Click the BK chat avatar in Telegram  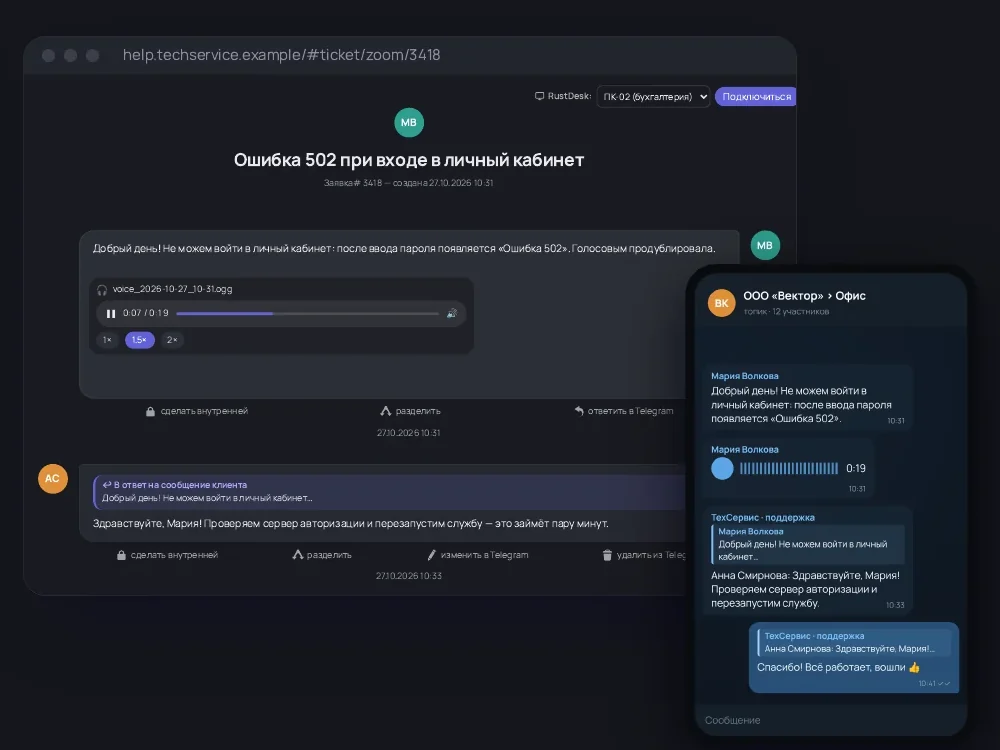721,303
